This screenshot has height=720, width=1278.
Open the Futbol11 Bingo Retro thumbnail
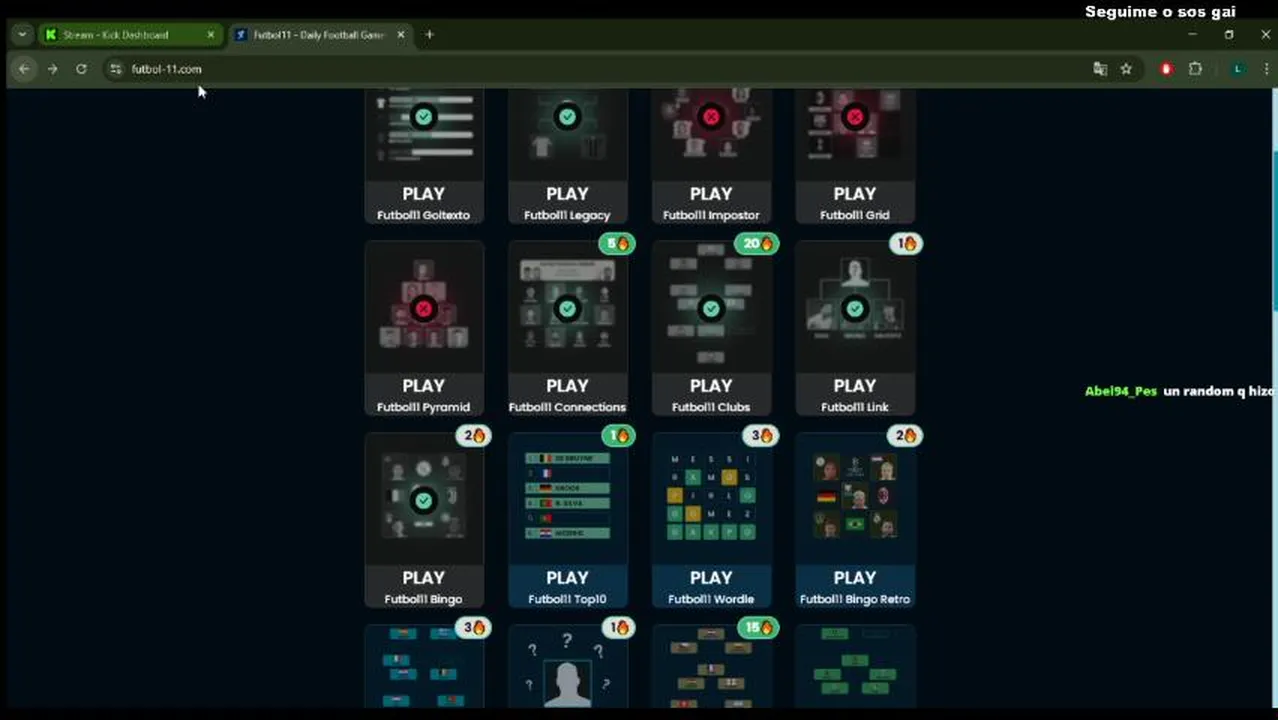tap(855, 500)
